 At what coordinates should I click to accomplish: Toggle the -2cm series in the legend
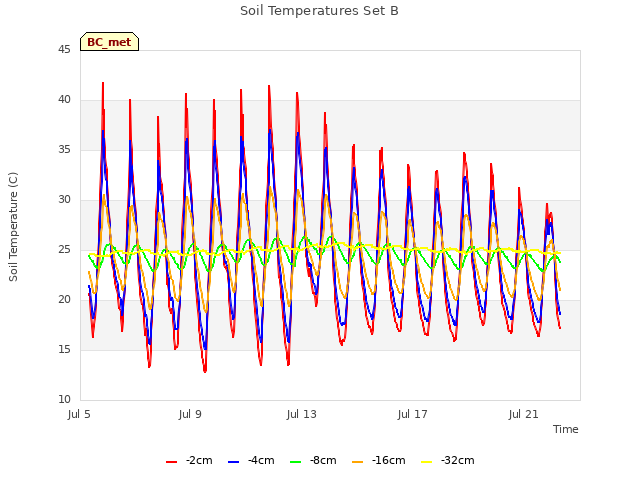(x=189, y=461)
